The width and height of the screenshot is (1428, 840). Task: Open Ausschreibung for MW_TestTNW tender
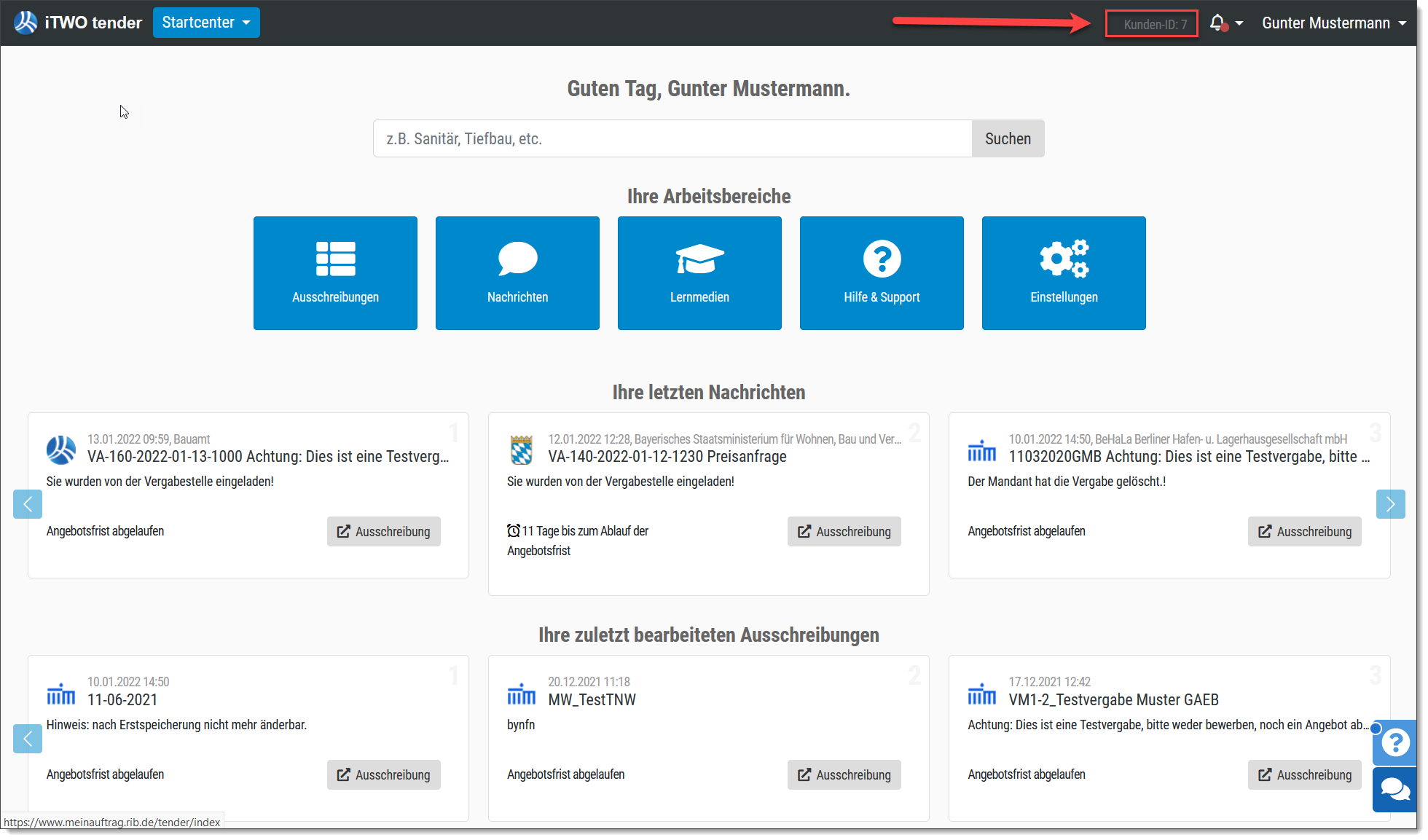point(844,775)
